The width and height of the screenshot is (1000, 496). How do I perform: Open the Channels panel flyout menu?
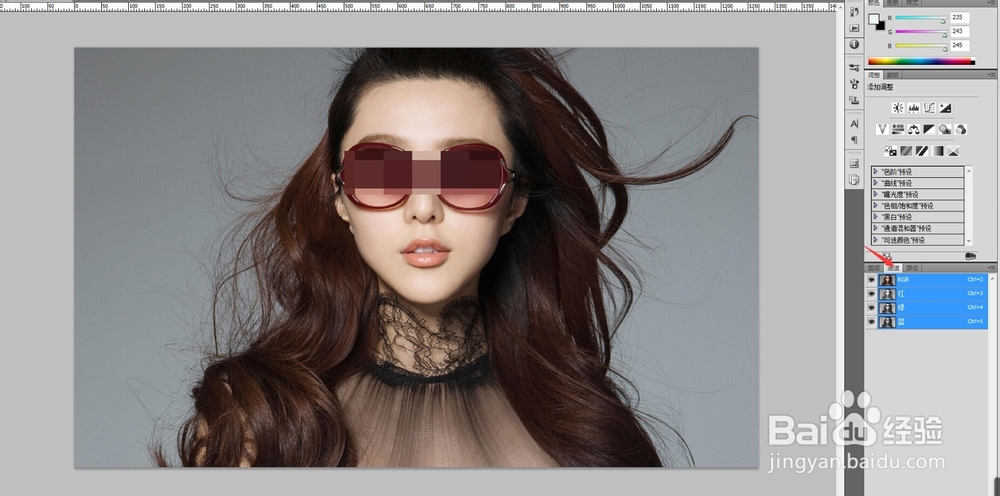pyautogui.click(x=991, y=268)
